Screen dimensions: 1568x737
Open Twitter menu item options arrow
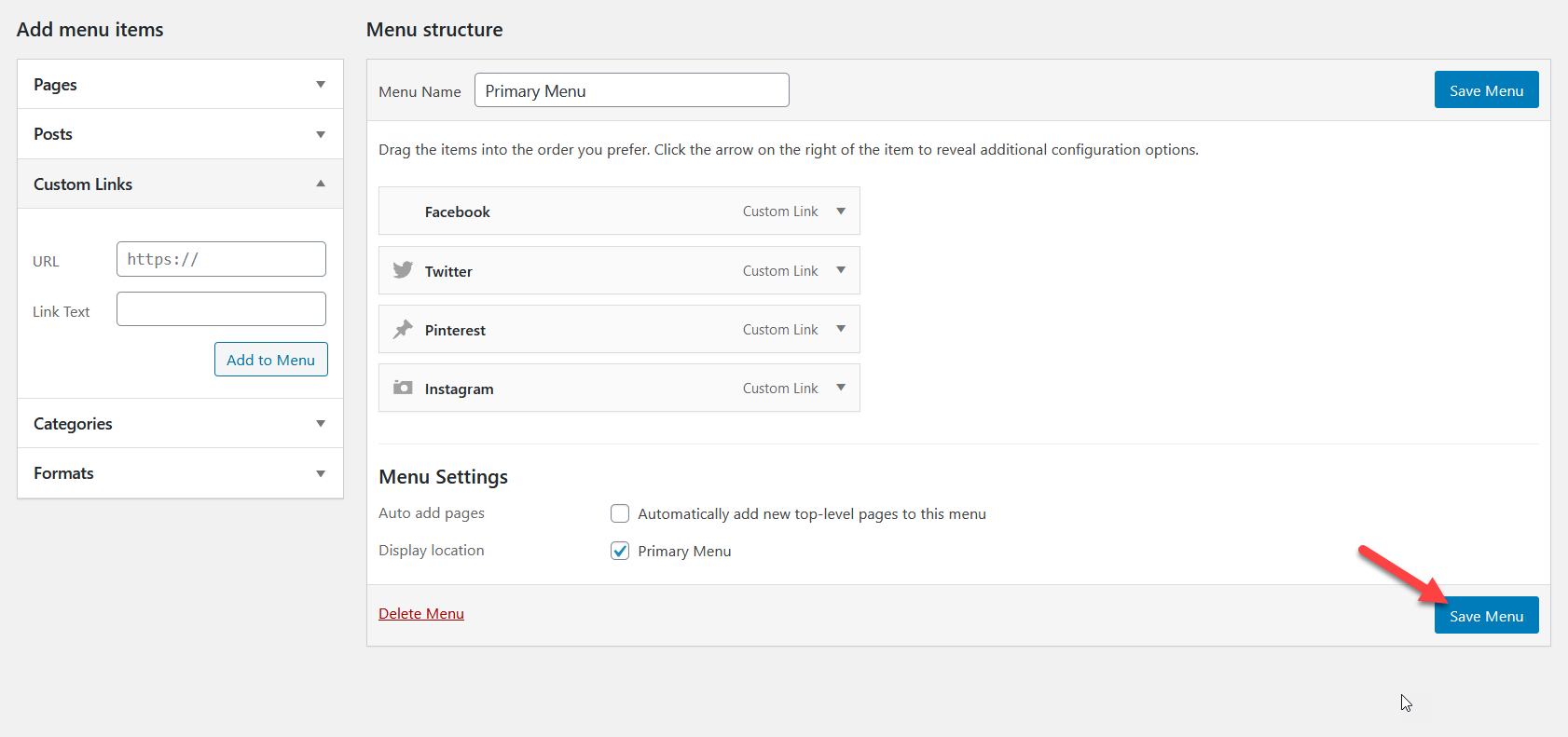pyautogui.click(x=841, y=270)
